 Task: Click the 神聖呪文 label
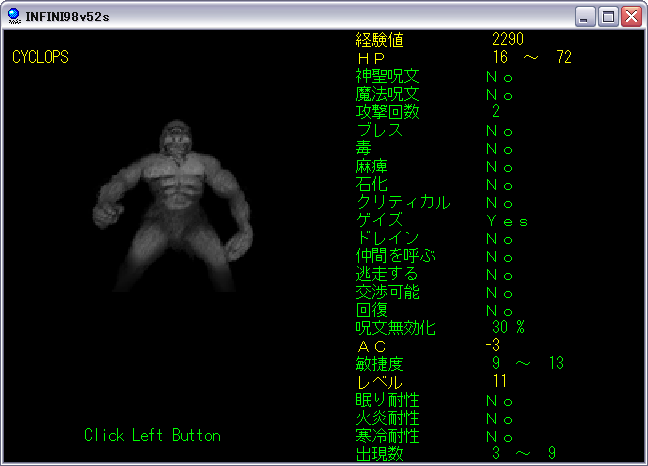387,76
